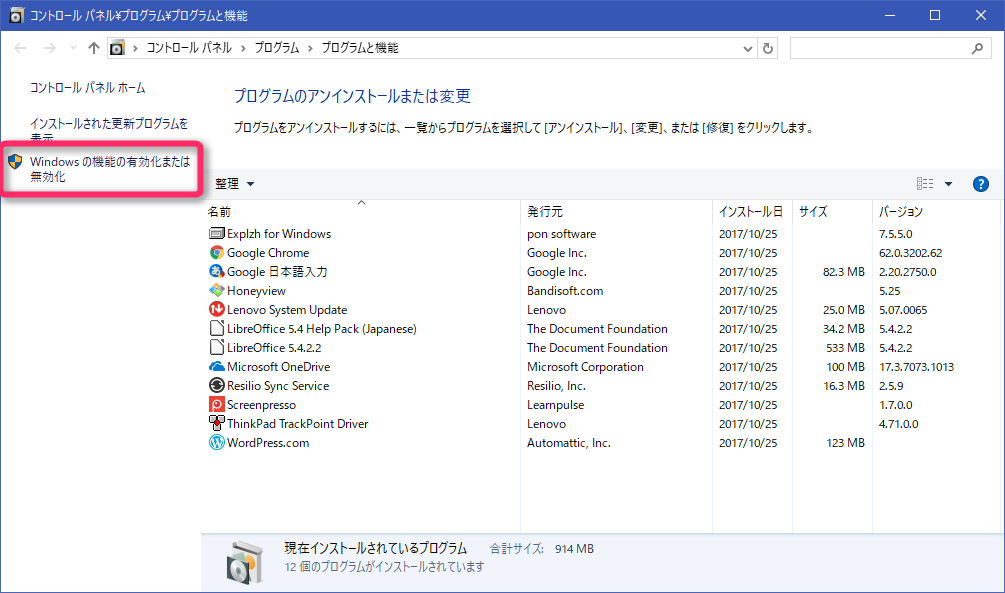The height and width of the screenshot is (593, 1005).
Task: Click the Lenovo System Update icon
Action: (x=217, y=310)
